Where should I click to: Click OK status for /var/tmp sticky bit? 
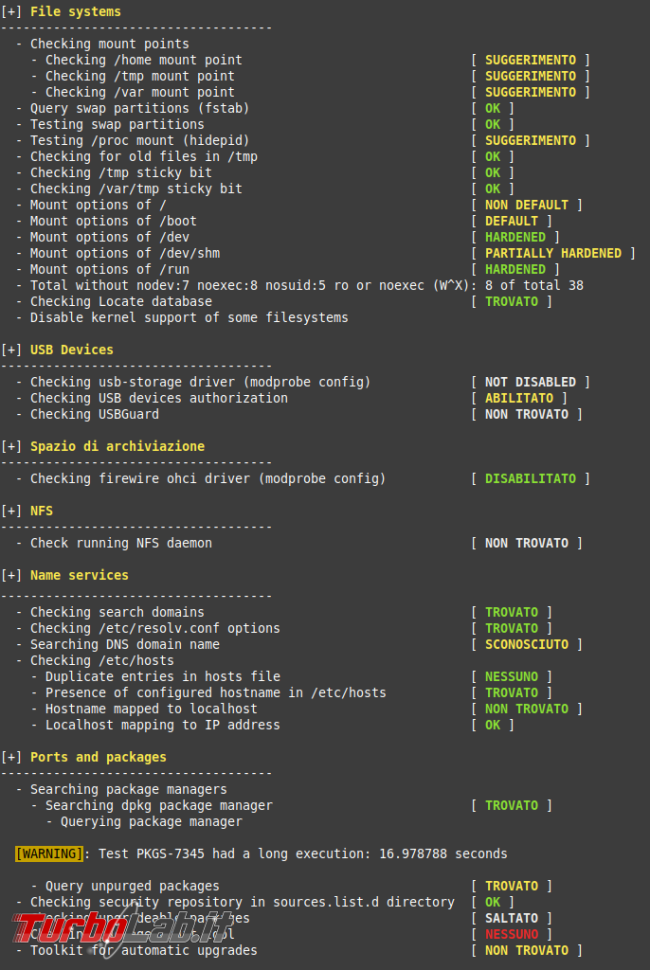pos(492,189)
